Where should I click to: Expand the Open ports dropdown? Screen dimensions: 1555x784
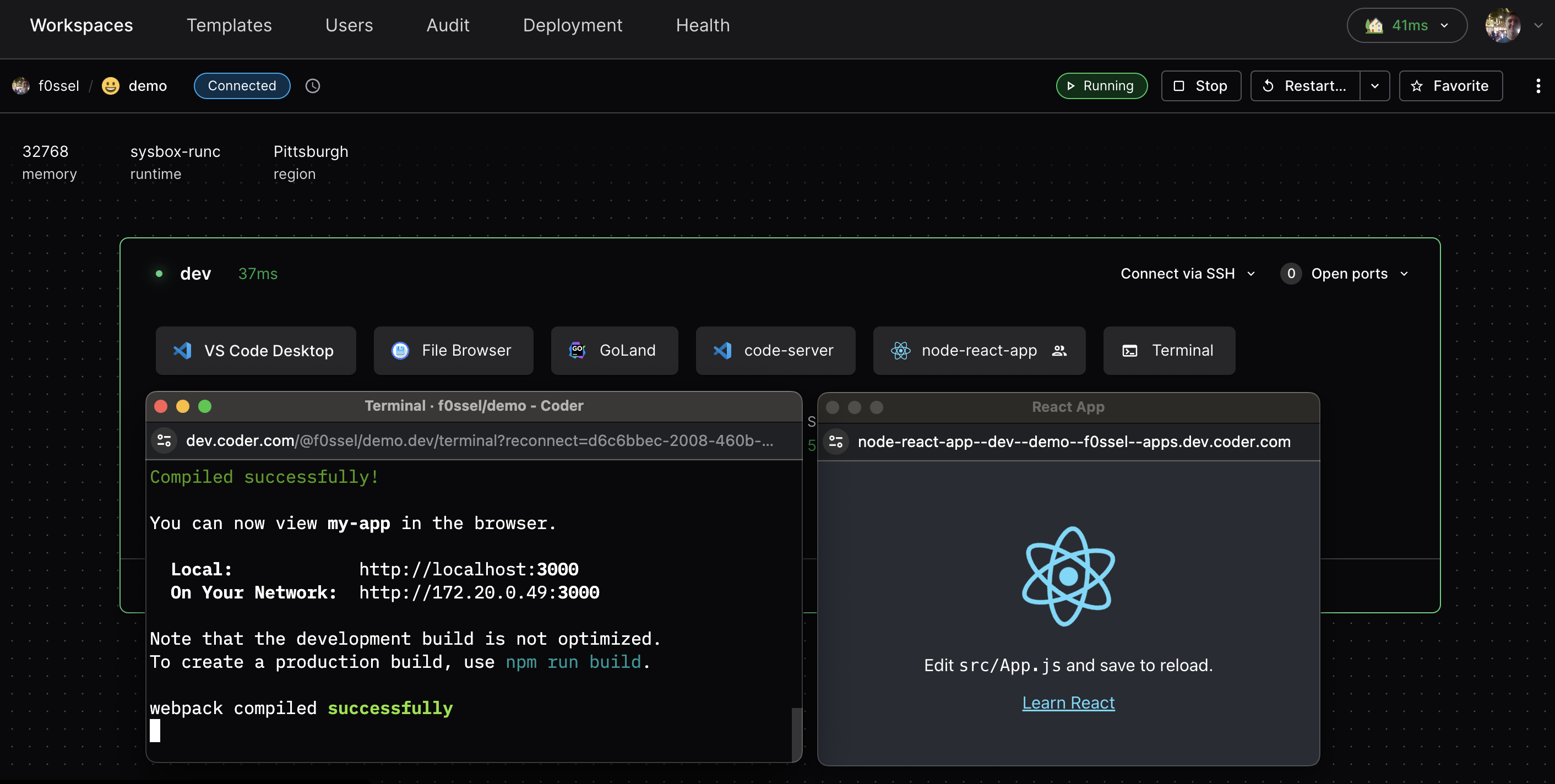(1344, 274)
